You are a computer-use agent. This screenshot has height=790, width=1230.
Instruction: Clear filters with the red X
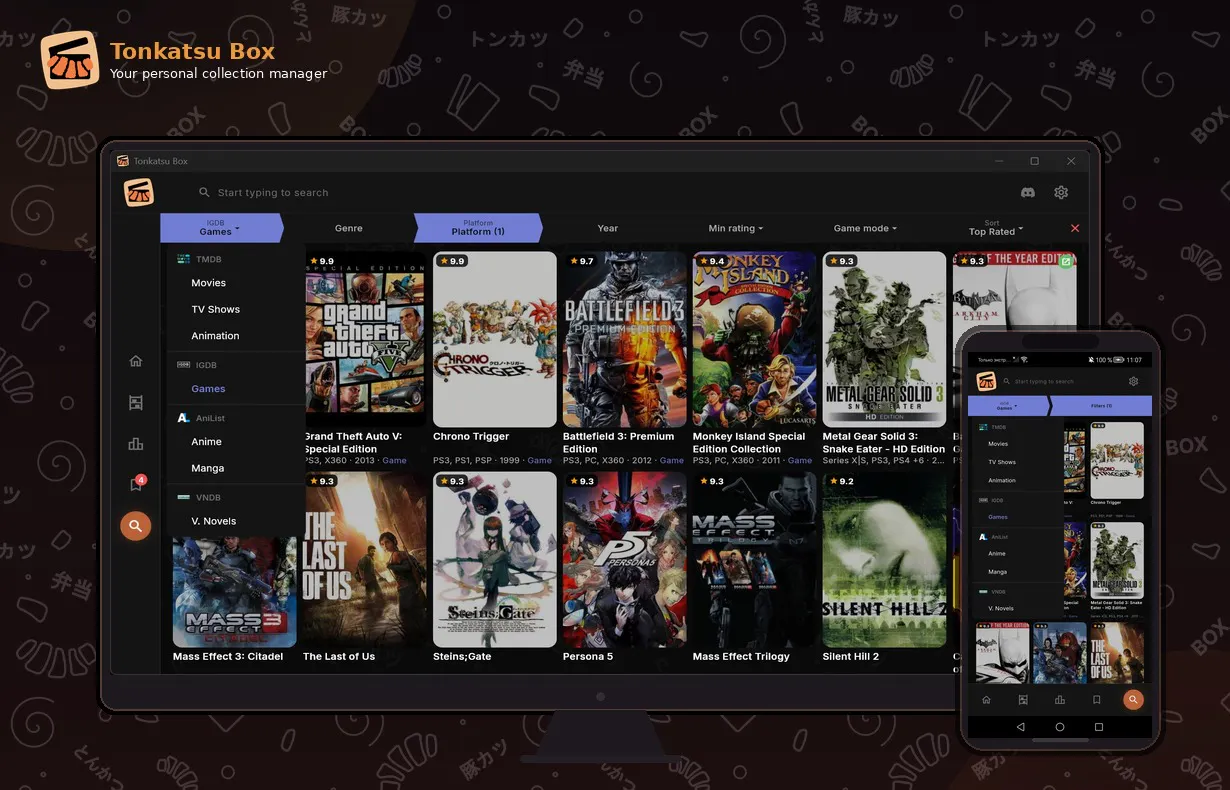point(1075,228)
